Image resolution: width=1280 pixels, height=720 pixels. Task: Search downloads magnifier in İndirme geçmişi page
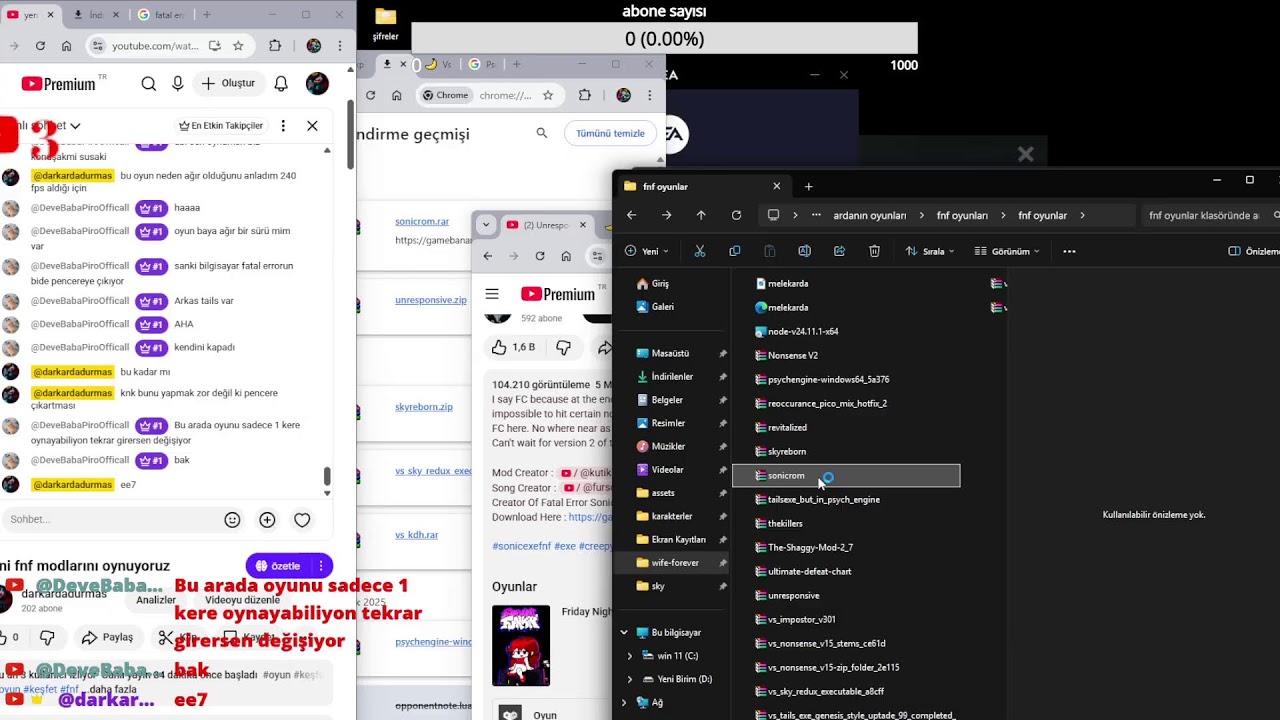pyautogui.click(x=542, y=133)
